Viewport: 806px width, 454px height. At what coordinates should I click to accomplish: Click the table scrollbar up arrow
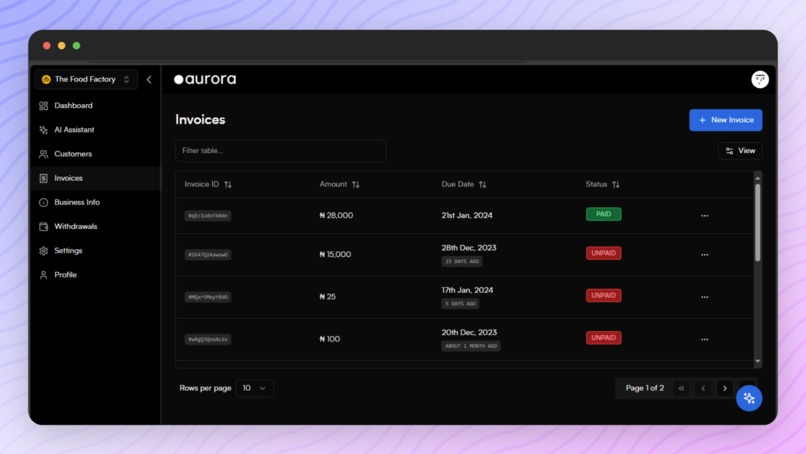pos(757,178)
